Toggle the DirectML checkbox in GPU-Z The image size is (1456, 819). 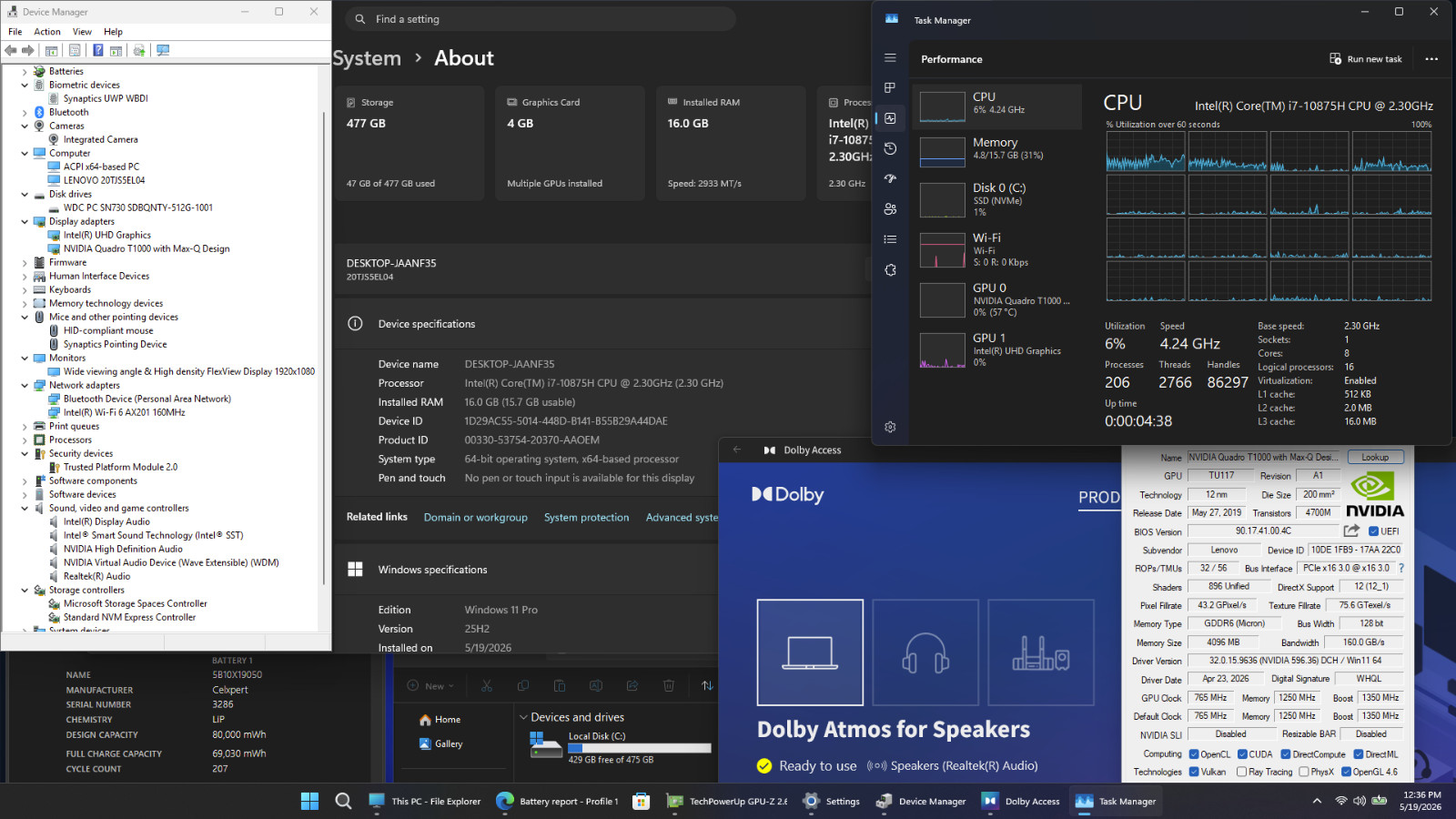tap(1358, 753)
